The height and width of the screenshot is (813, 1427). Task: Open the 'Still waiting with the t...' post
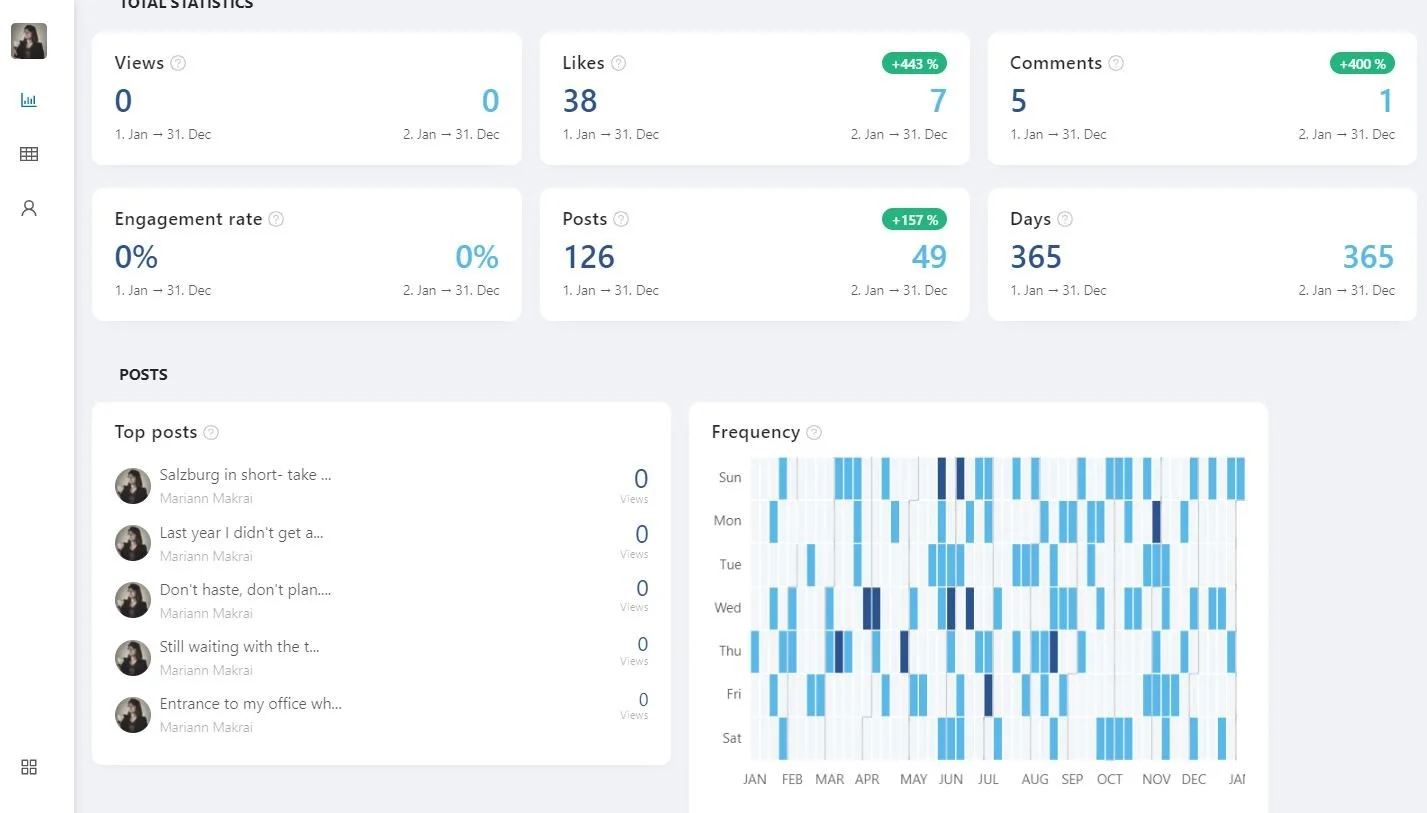[x=240, y=647]
